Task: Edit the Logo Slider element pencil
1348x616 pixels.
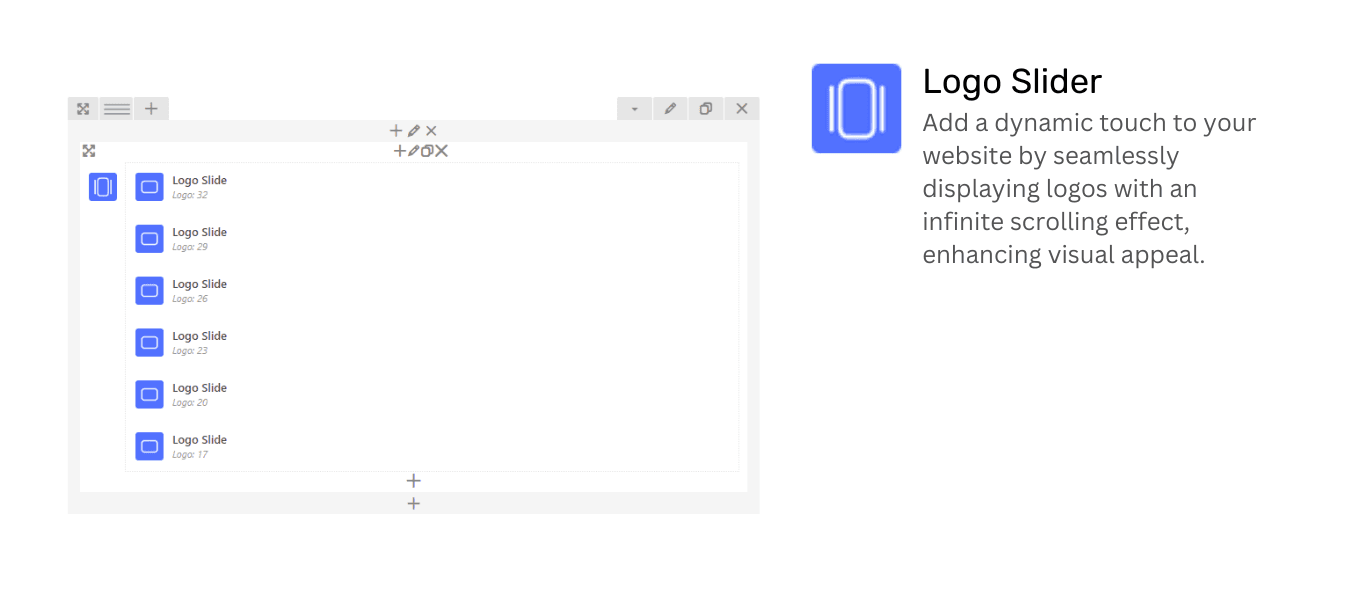Action: point(413,151)
